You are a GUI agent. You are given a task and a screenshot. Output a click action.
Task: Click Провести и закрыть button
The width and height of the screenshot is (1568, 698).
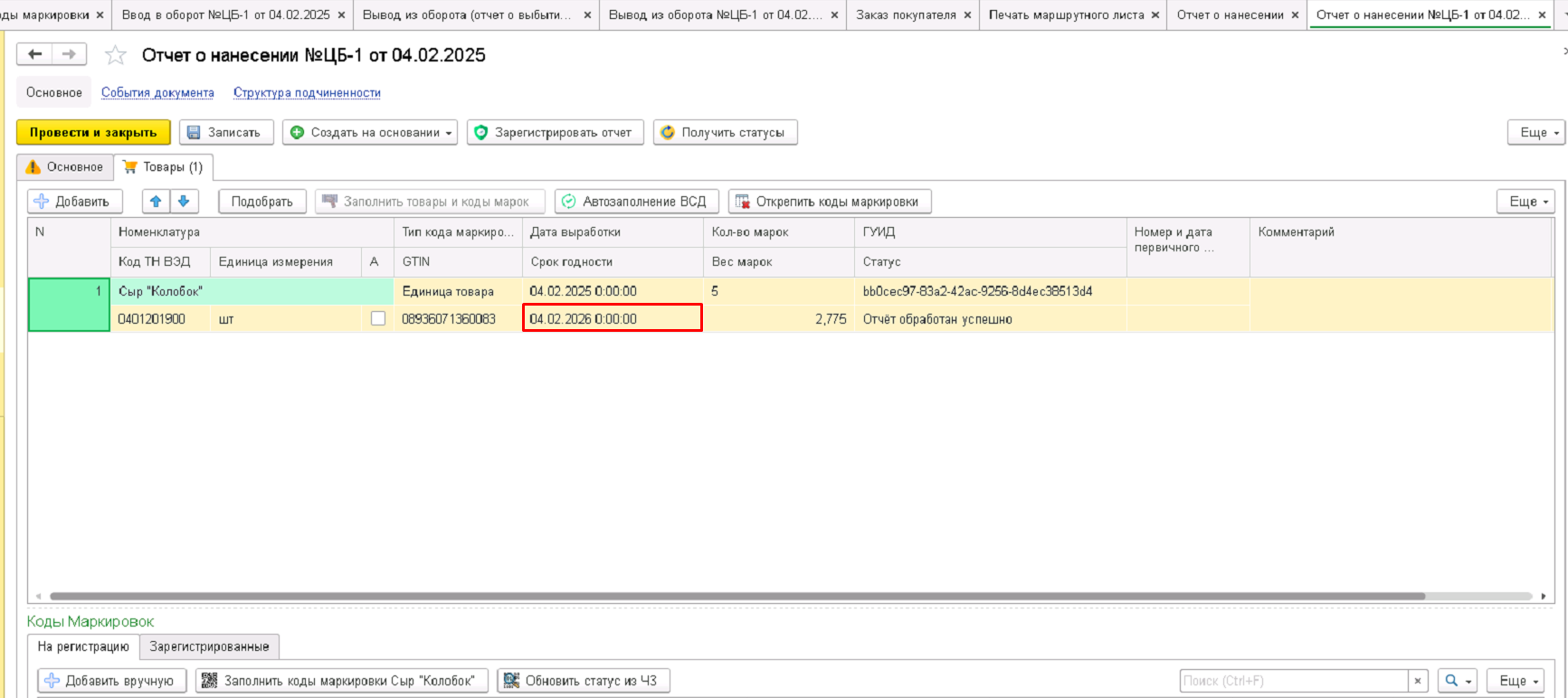93,132
